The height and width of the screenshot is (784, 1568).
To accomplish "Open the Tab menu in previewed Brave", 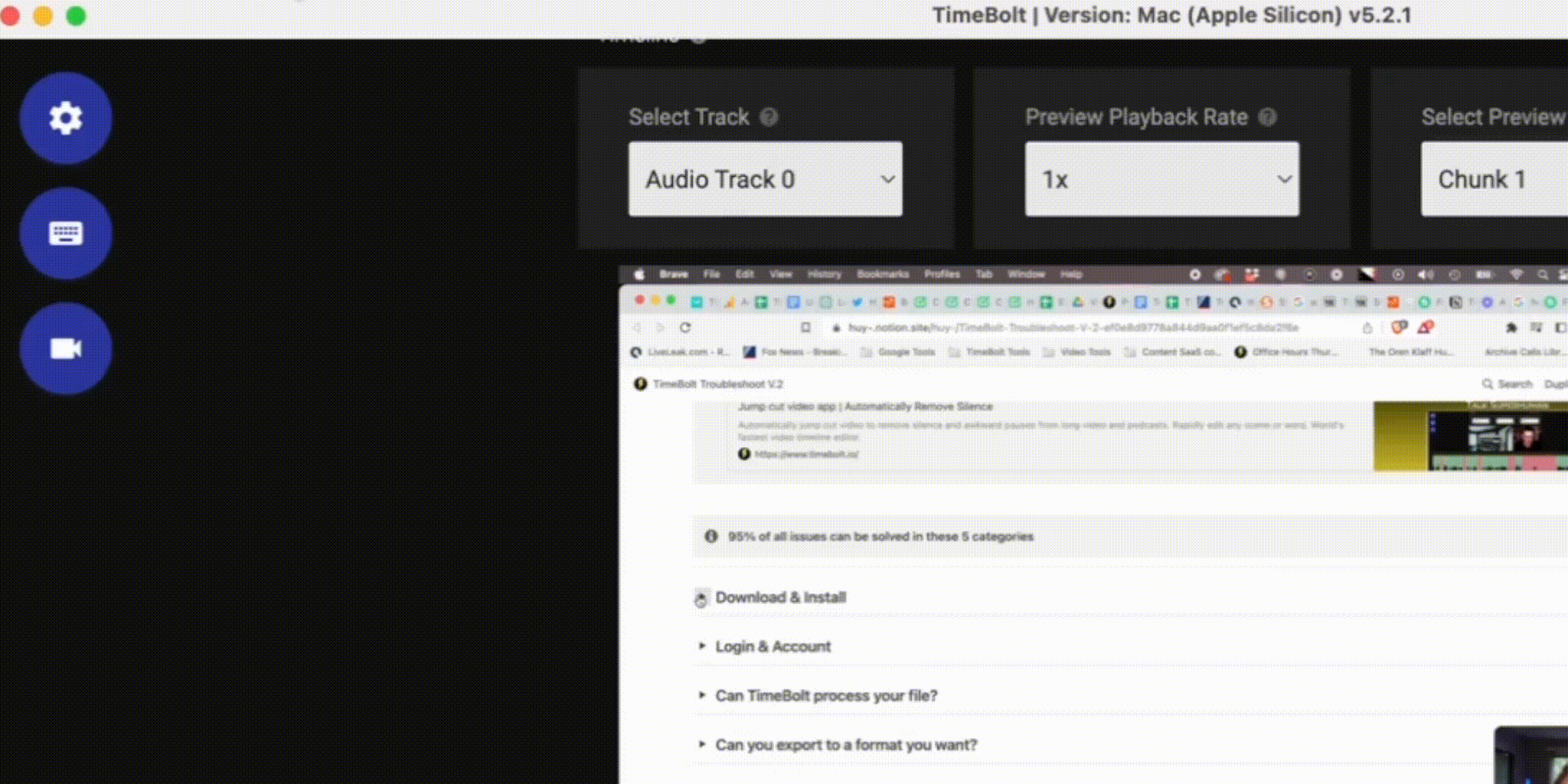I will 984,274.
